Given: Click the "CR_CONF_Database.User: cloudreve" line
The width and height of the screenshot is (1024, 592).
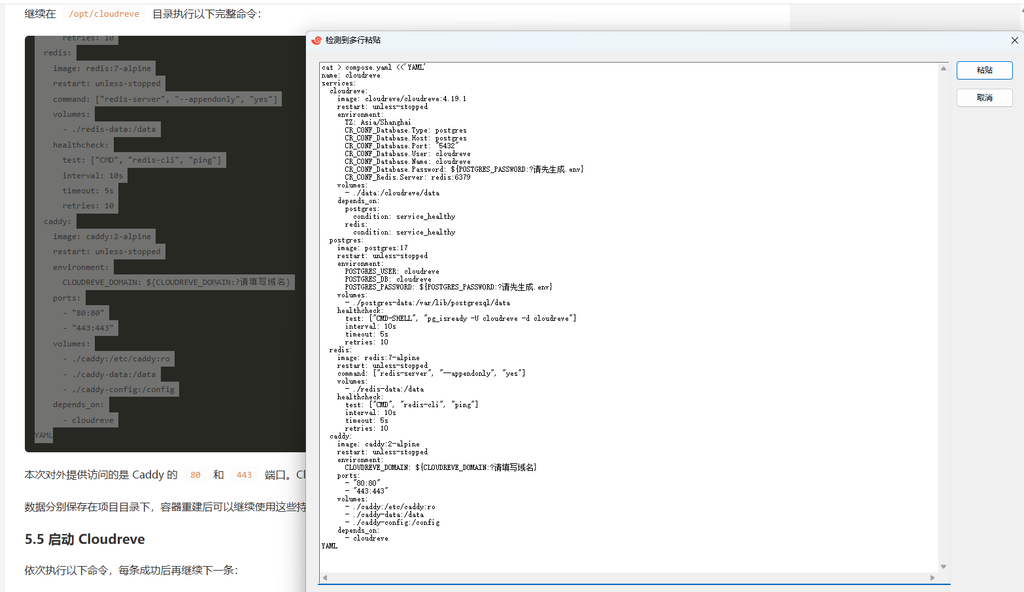Looking at the screenshot, I should click(408, 154).
